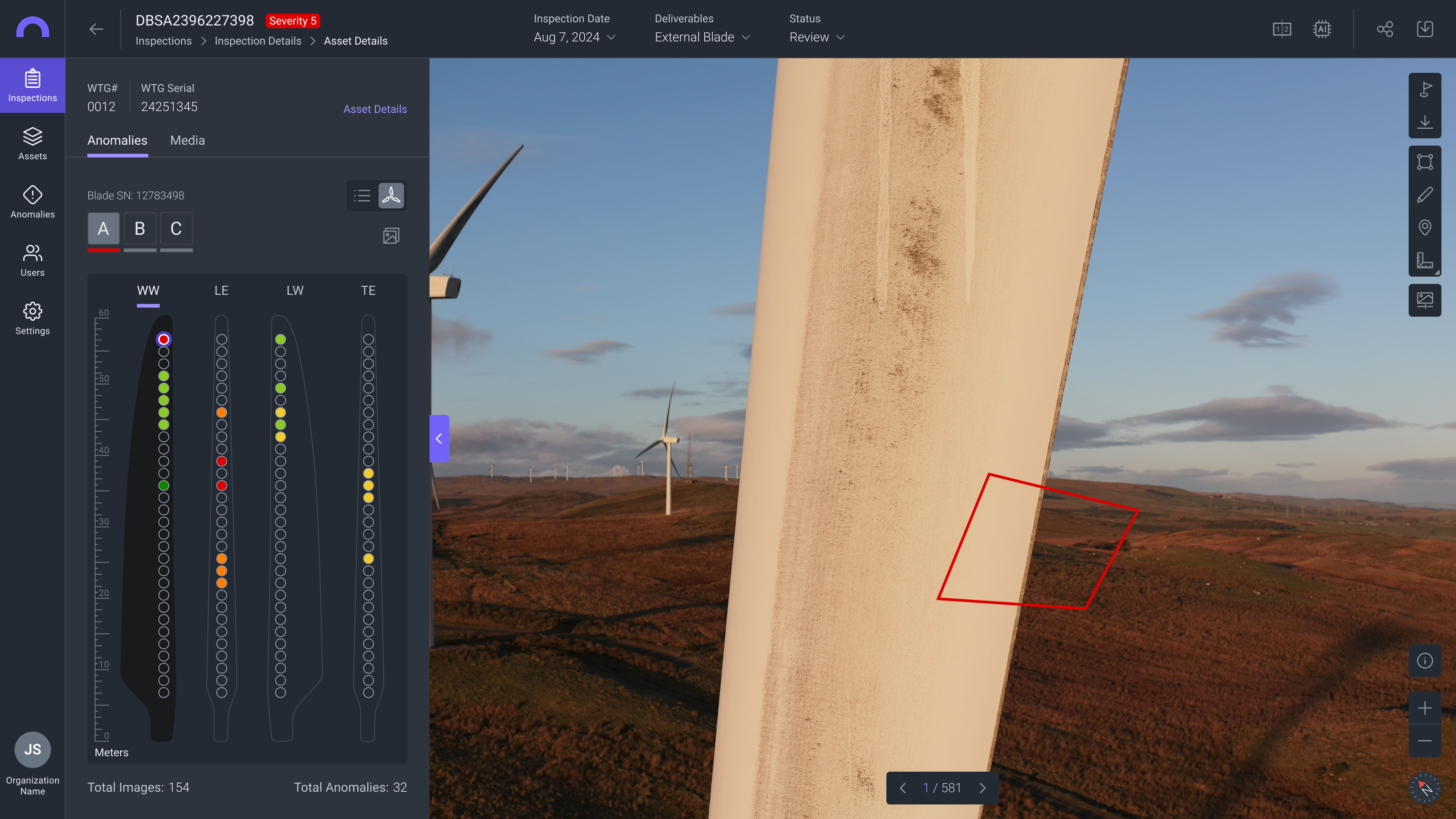Switch to anomaly list view
1456x819 pixels.
362,196
